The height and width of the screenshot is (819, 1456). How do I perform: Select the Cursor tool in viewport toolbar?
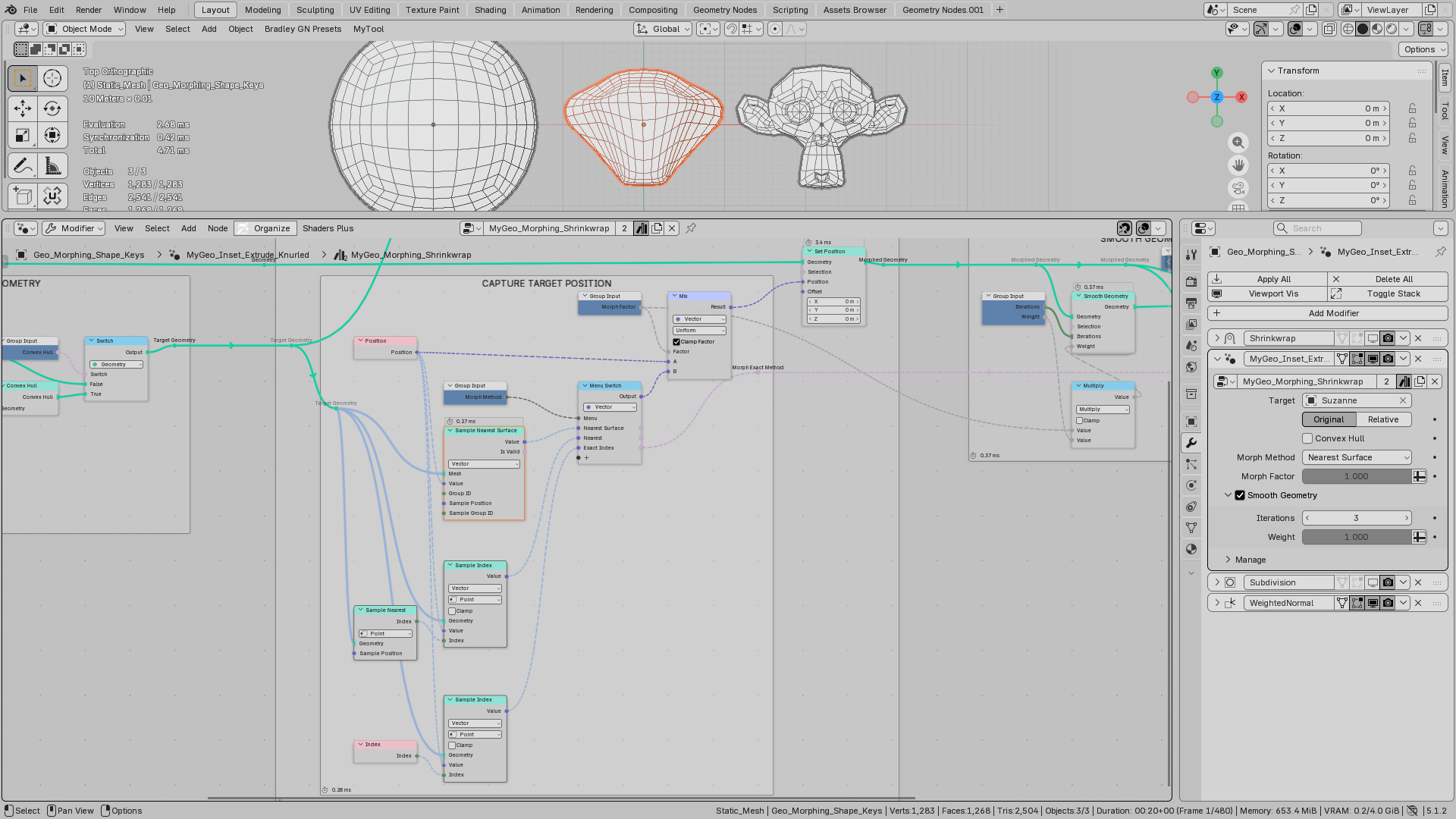coord(52,78)
